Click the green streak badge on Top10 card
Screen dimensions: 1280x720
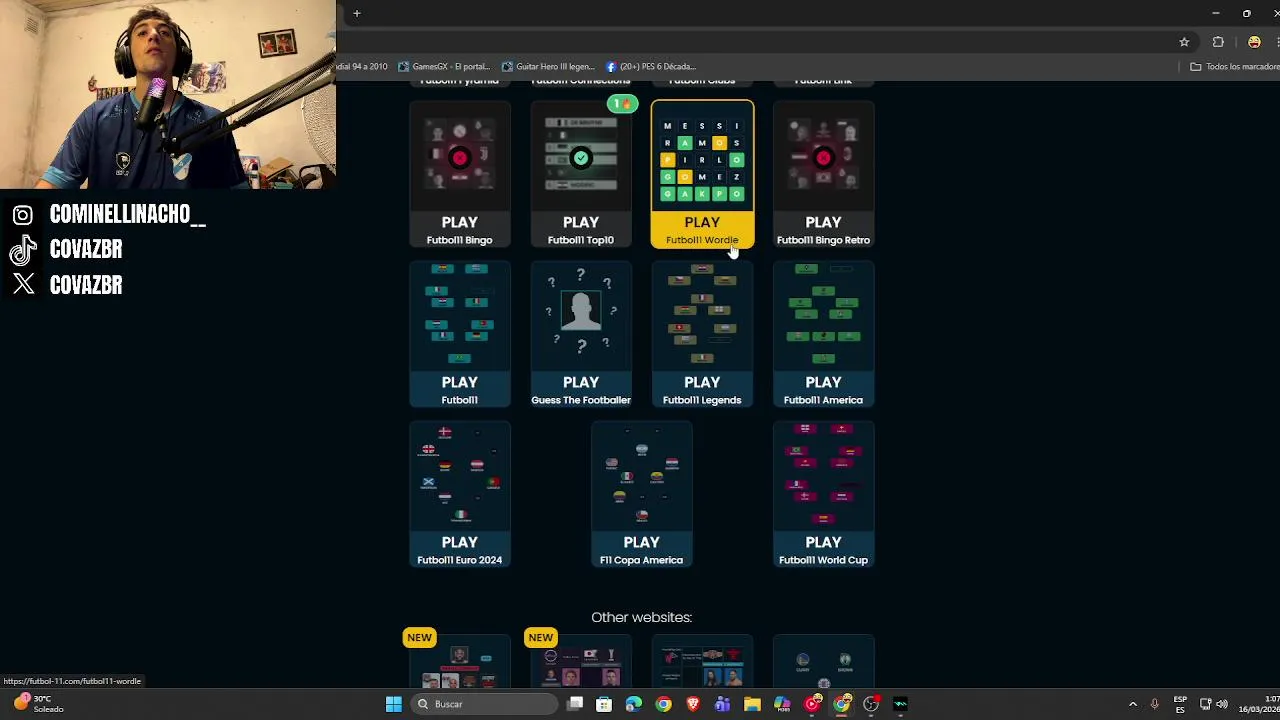click(x=622, y=103)
